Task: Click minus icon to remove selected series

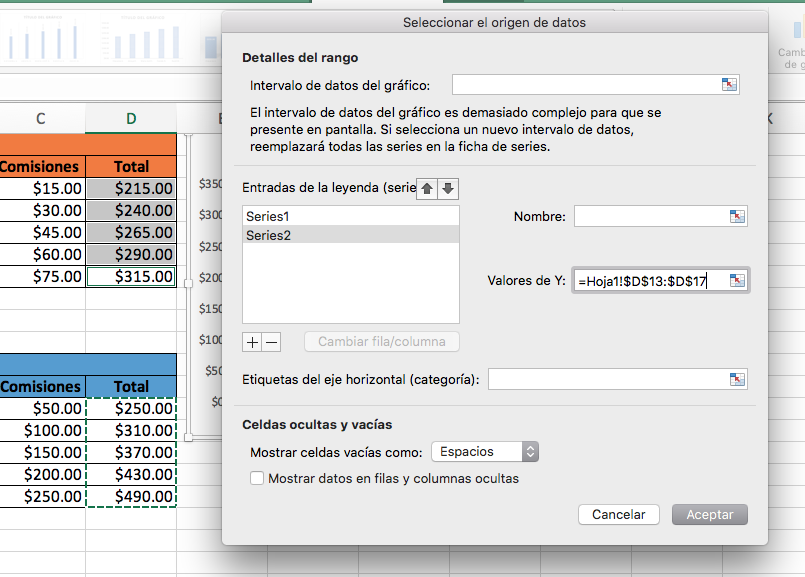Action: click(x=268, y=341)
